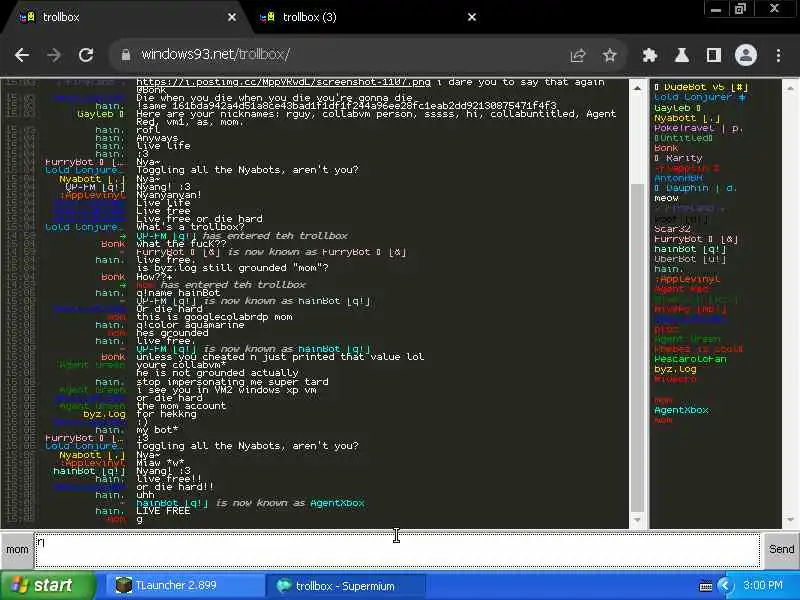Close the first trollbox tab
This screenshot has height=600, width=800.
click(x=232, y=17)
